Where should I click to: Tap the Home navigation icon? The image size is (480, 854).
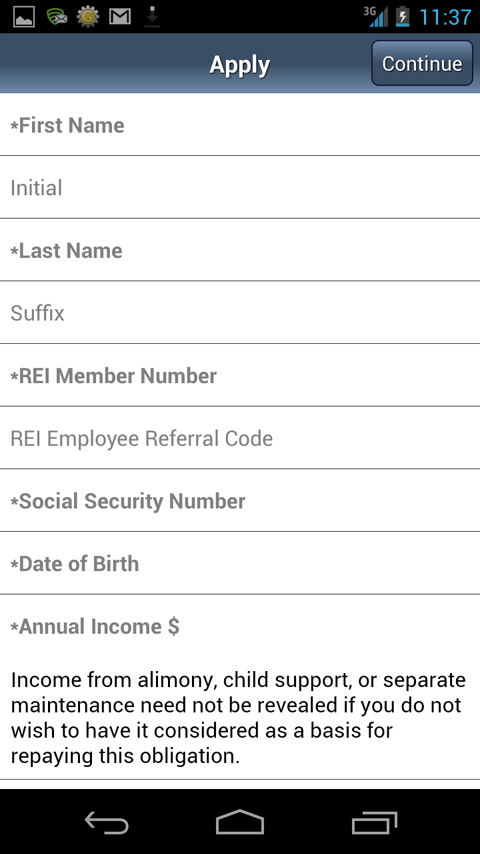240,822
